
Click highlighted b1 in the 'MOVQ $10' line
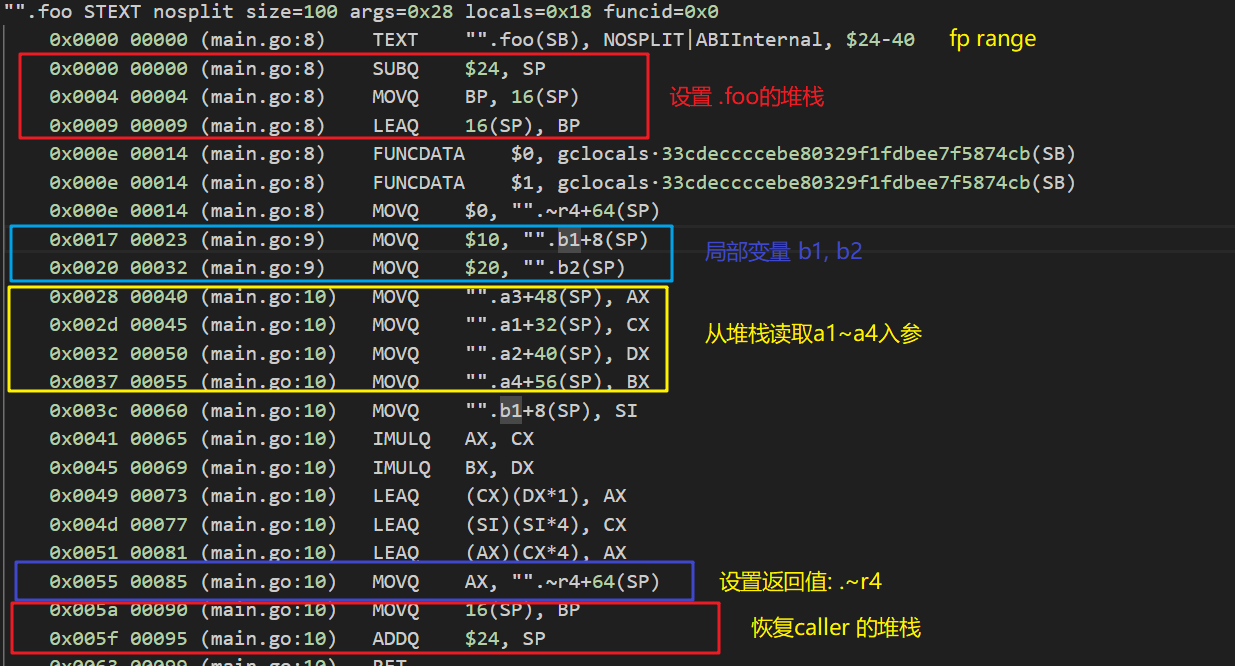[x=569, y=240]
